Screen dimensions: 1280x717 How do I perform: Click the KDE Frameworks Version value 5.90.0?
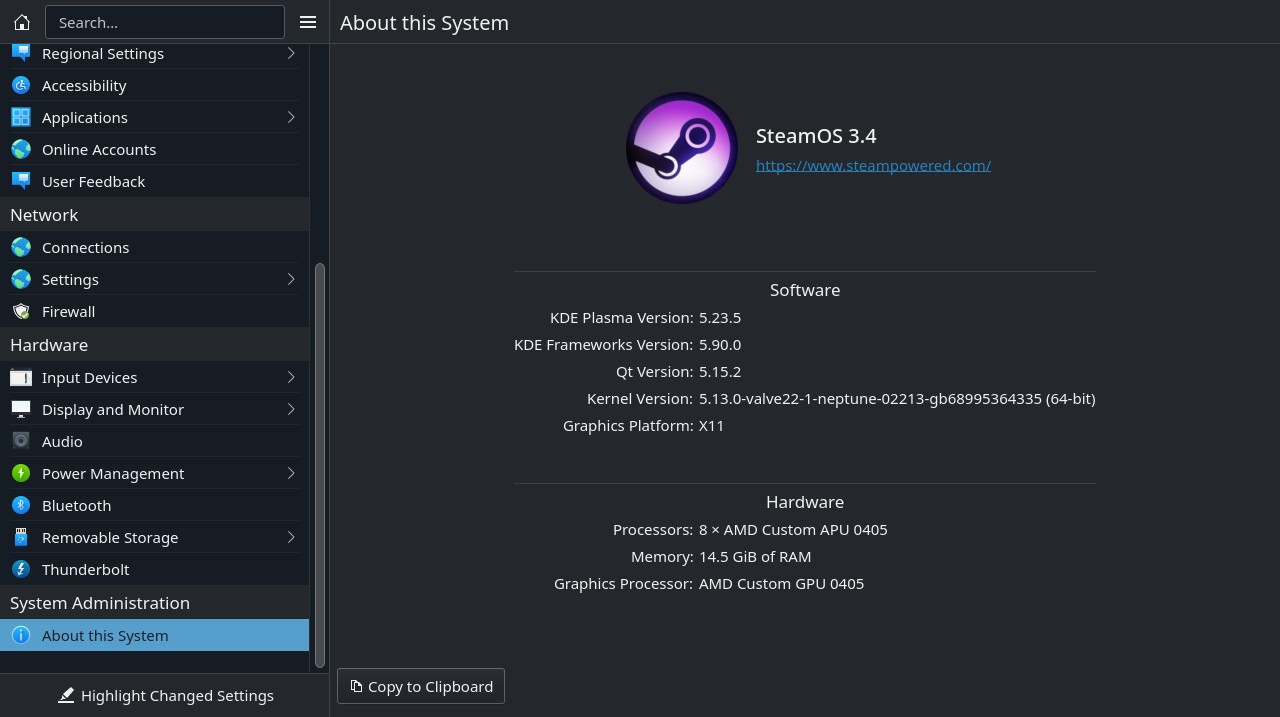point(720,344)
